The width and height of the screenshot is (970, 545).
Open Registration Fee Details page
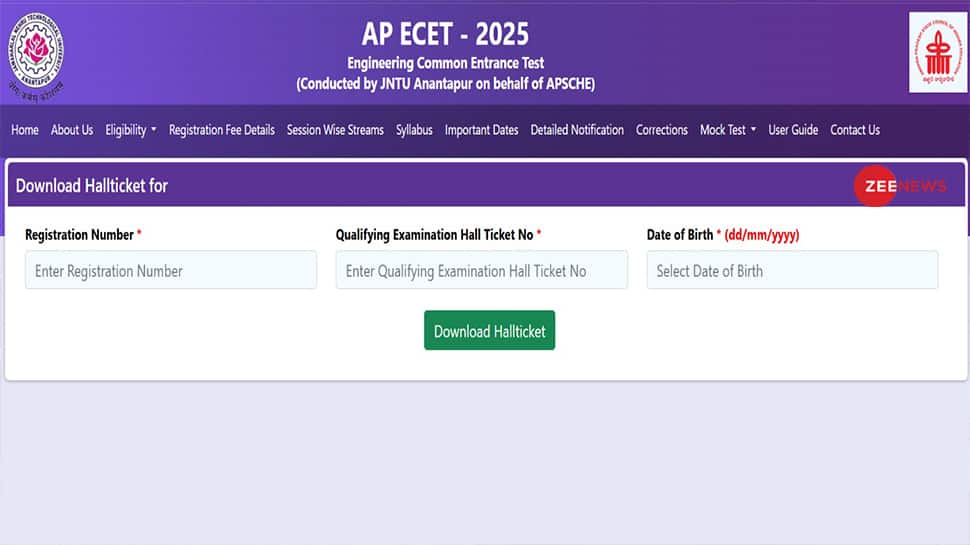221,130
